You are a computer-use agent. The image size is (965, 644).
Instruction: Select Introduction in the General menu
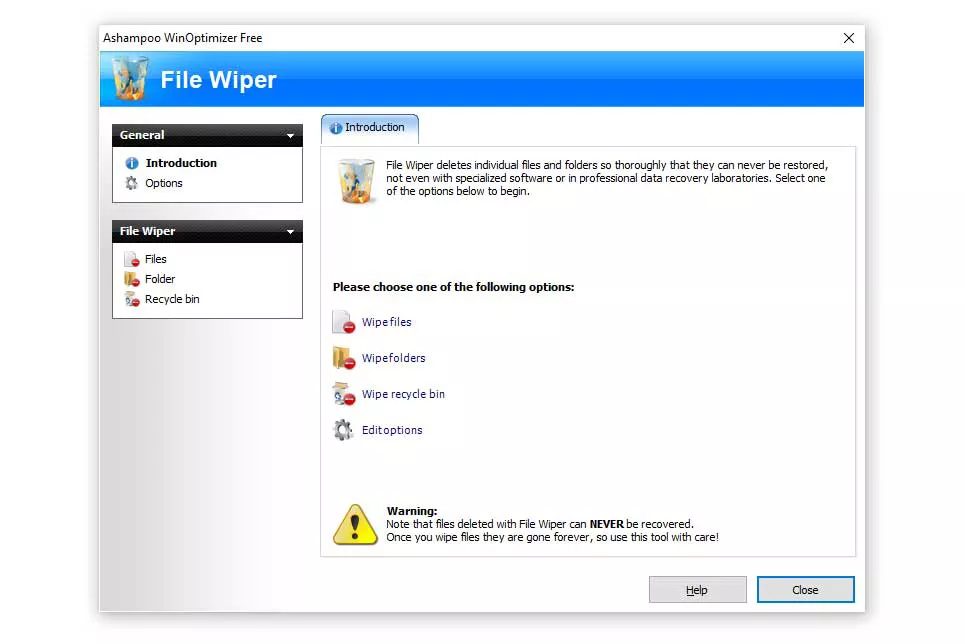pyautogui.click(x=182, y=162)
